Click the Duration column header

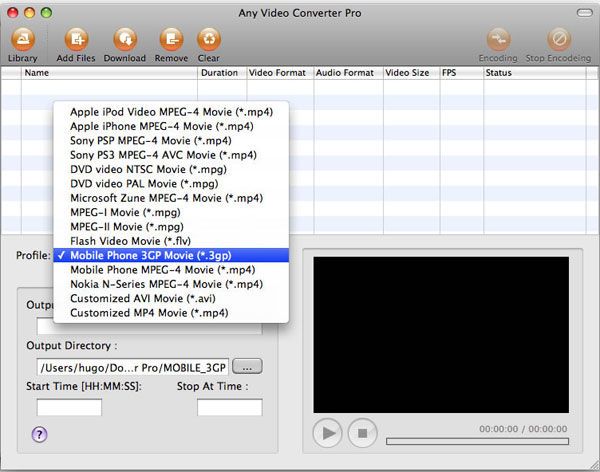click(x=222, y=73)
